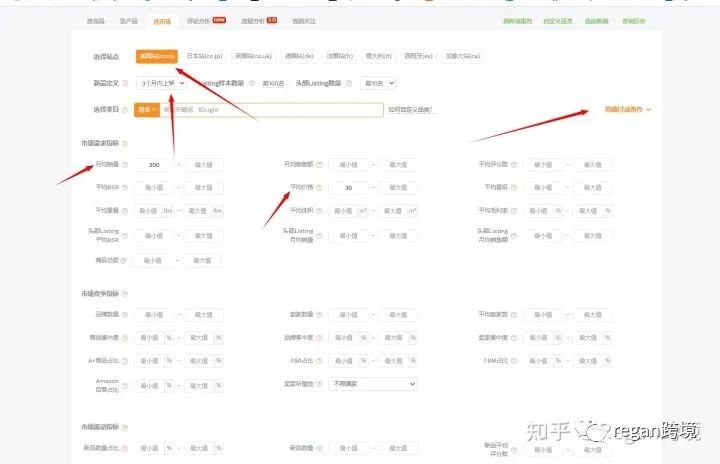The image size is (720, 464).
Task: Open the 如何自定义品类 help link
Action: point(411,110)
